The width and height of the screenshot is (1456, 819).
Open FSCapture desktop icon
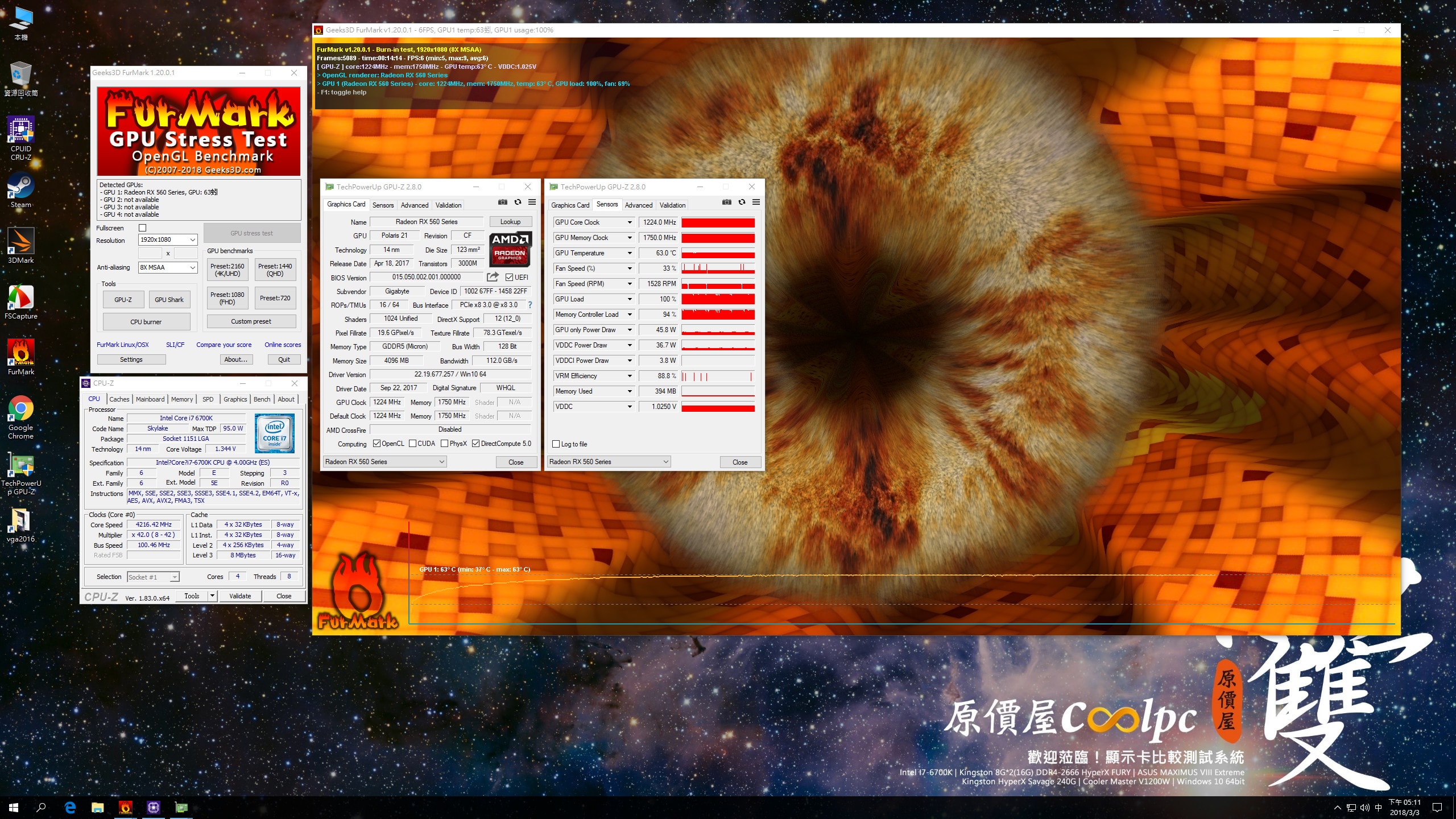[21, 302]
